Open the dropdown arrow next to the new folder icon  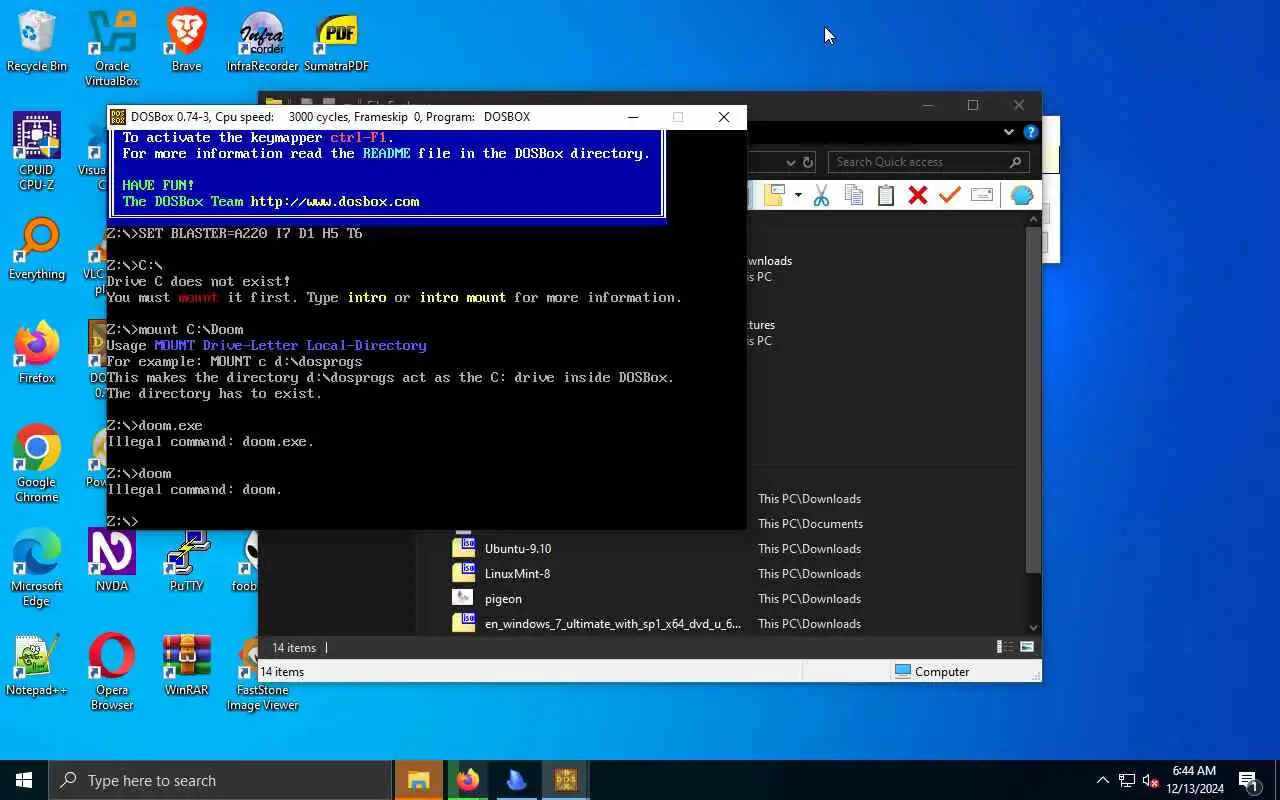(x=798, y=196)
